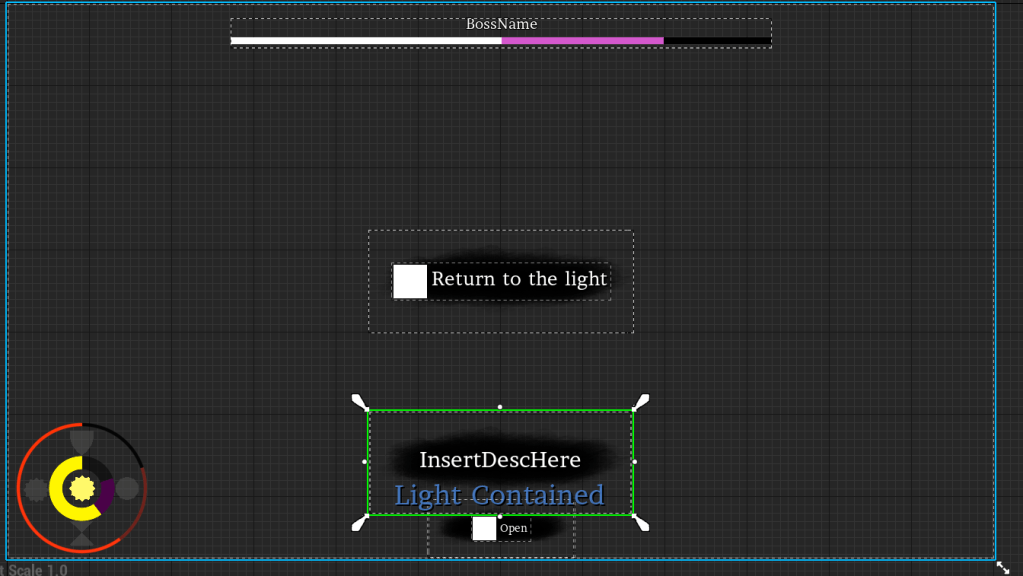Click the boss health bar's white segment

(365, 41)
